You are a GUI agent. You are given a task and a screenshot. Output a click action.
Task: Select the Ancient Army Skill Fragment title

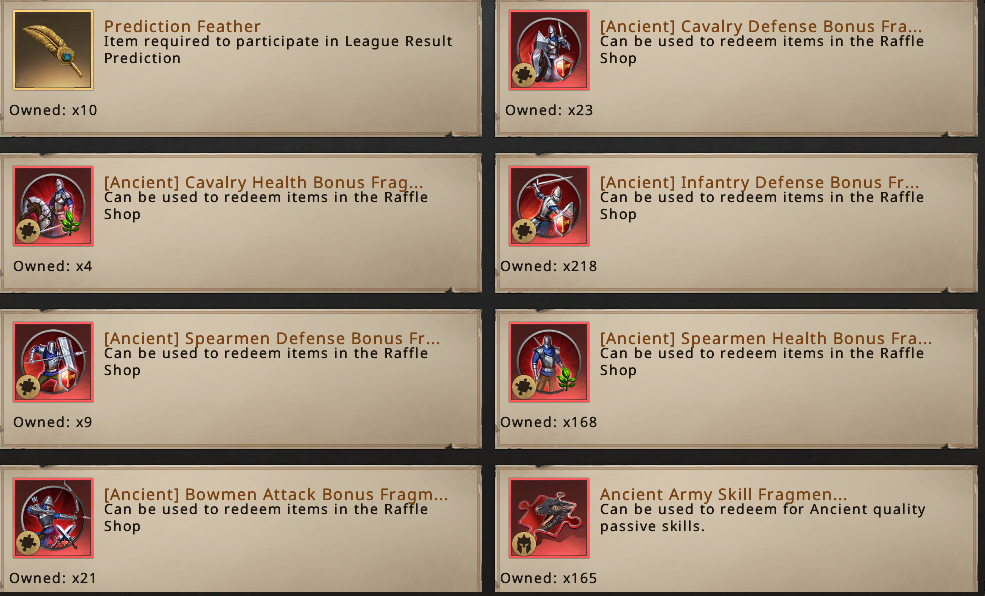723,494
